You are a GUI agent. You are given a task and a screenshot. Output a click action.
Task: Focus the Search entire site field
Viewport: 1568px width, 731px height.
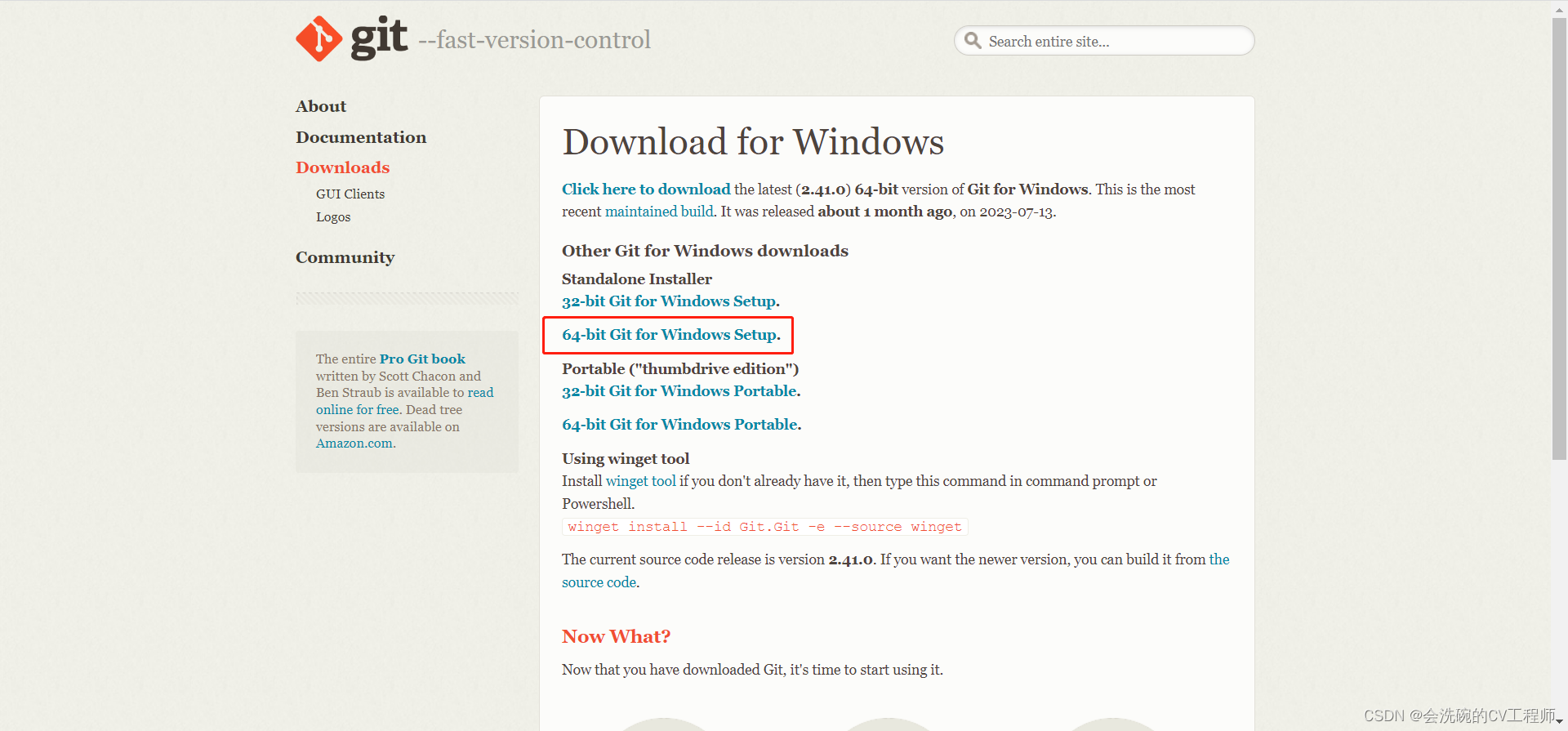click(x=1104, y=41)
